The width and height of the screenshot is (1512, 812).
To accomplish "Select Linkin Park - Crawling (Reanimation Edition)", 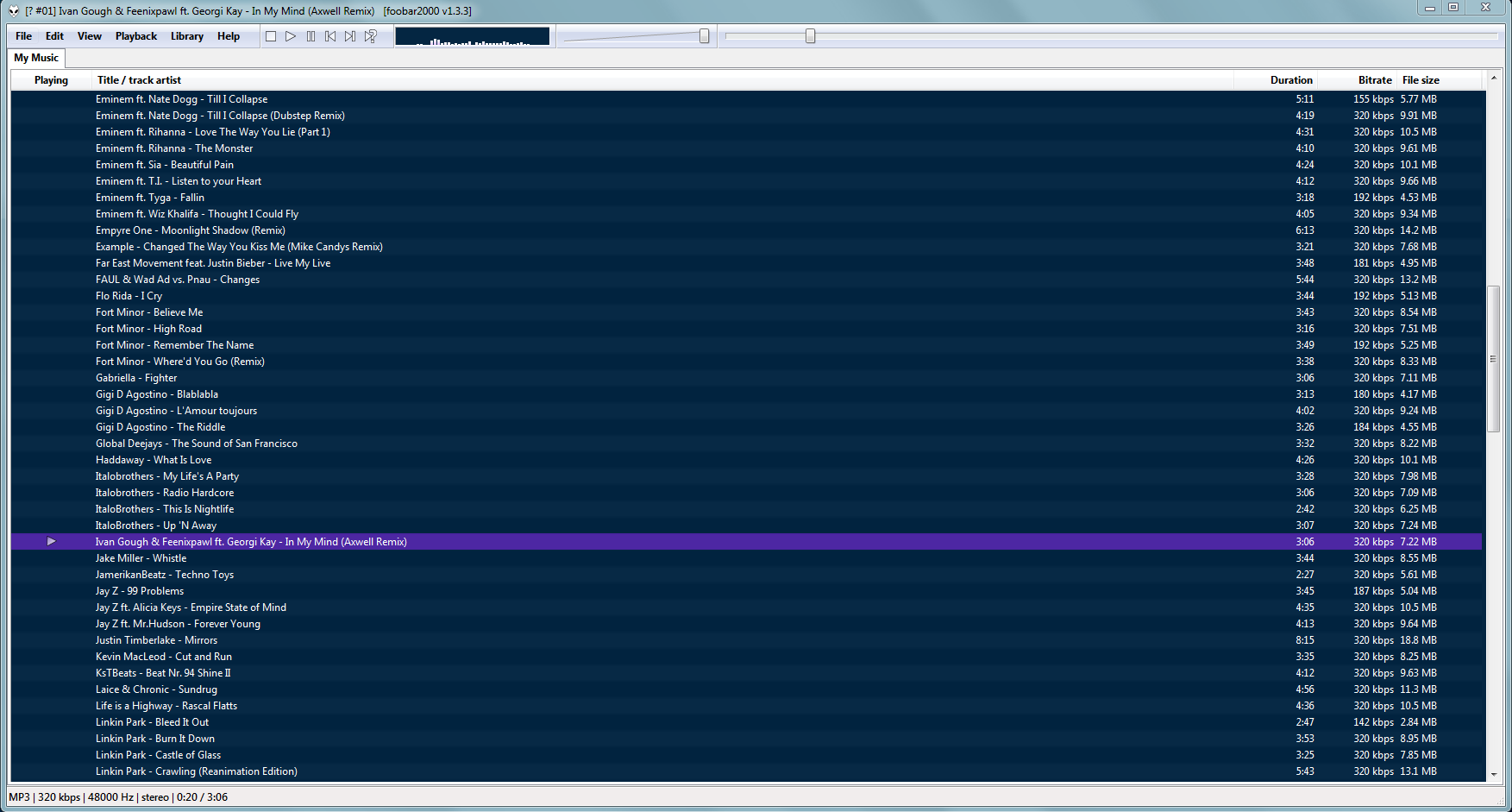I will coord(746,771).
